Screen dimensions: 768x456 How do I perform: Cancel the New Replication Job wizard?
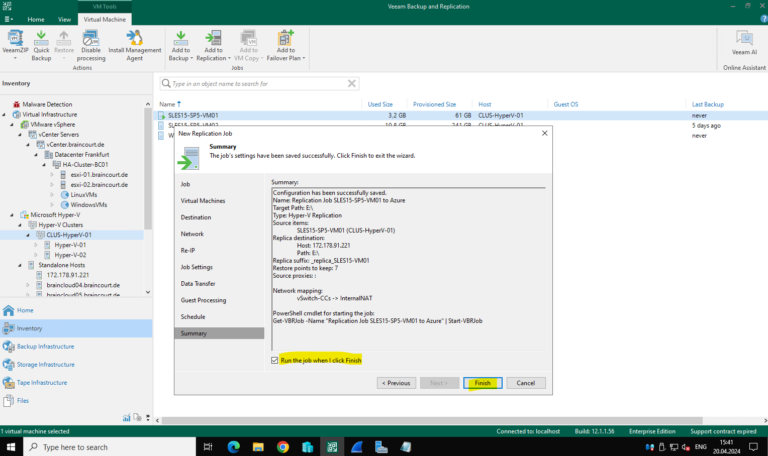tap(526, 383)
